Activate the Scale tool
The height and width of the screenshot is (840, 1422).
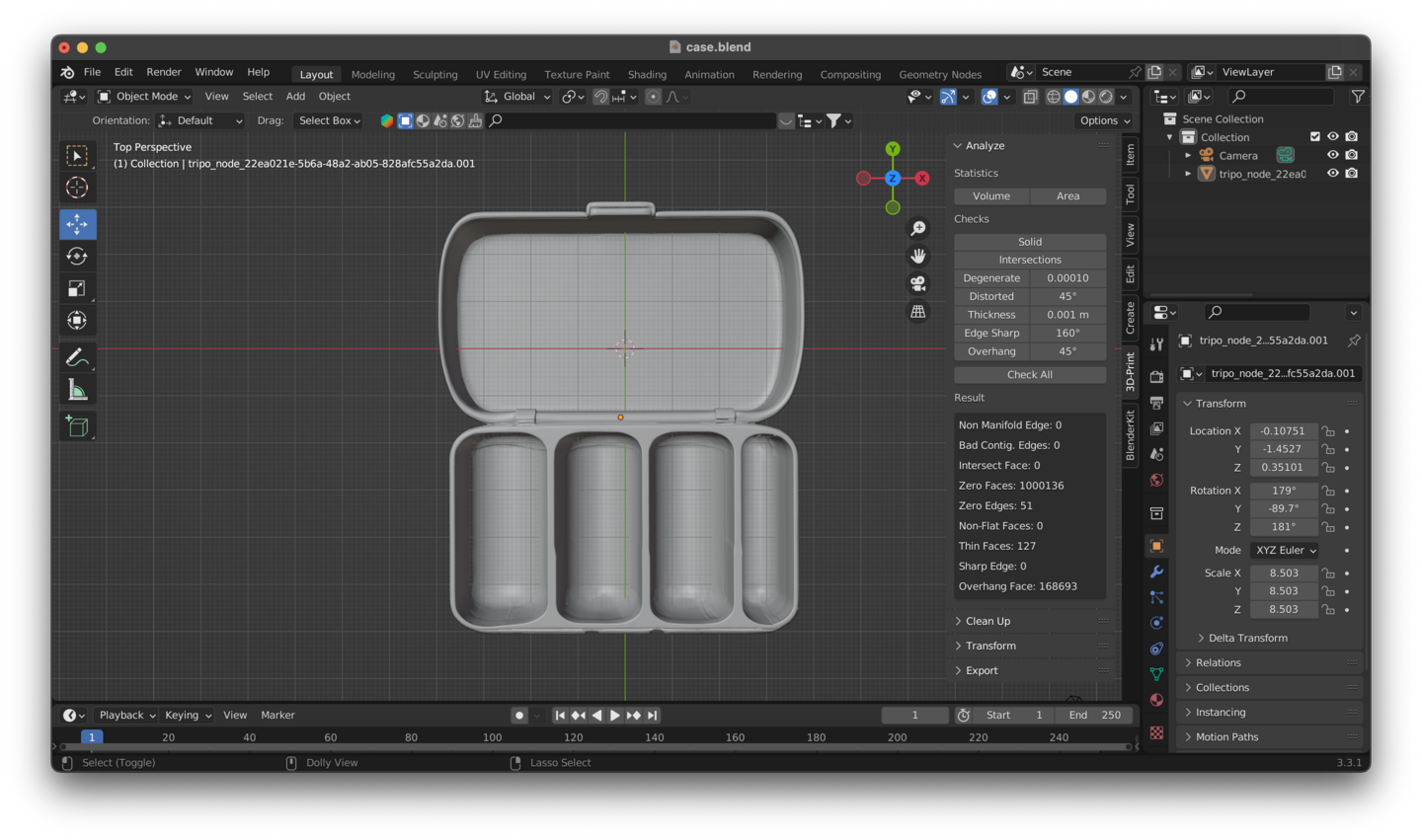click(x=77, y=288)
